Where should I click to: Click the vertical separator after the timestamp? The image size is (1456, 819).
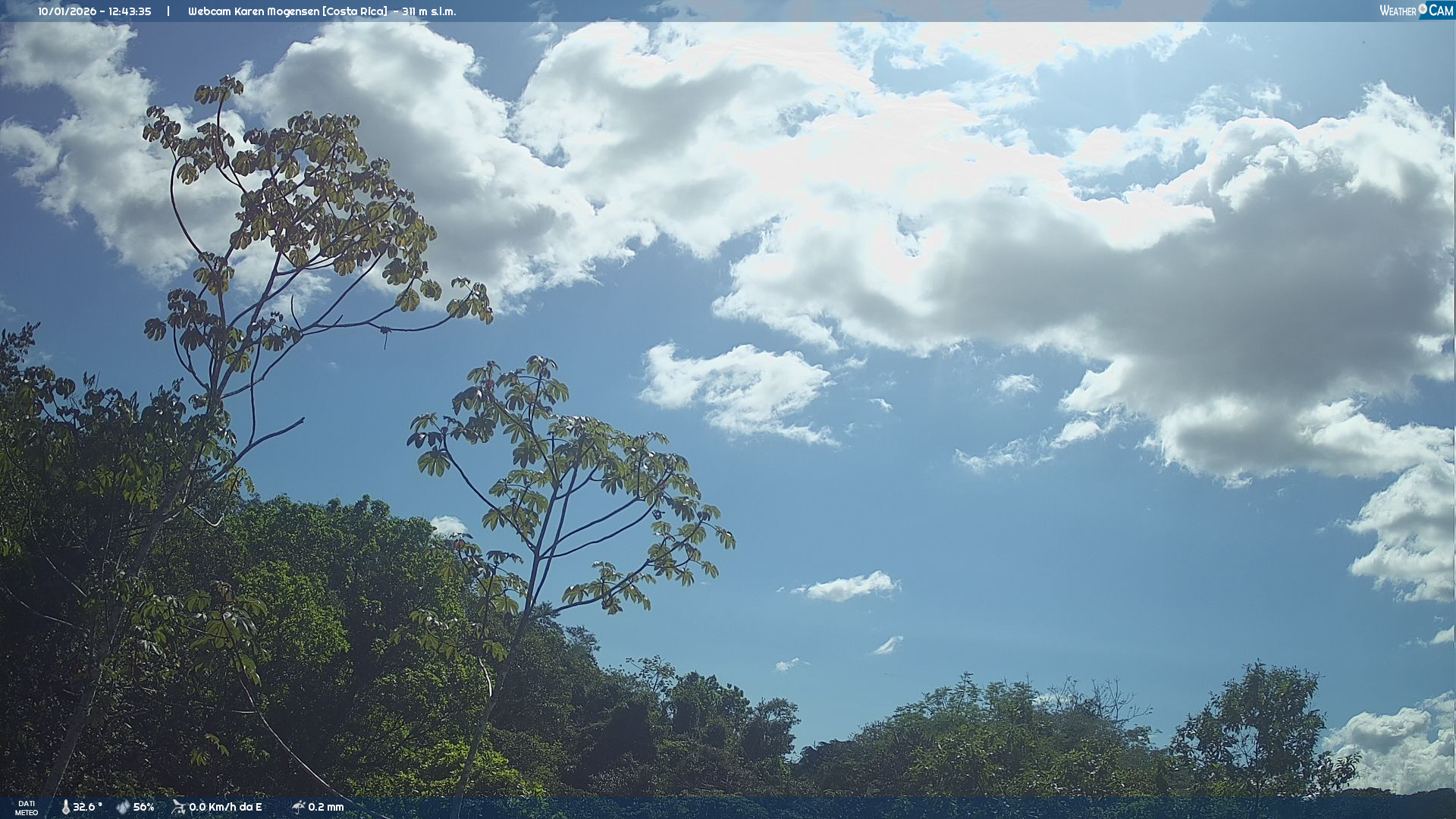(168, 11)
